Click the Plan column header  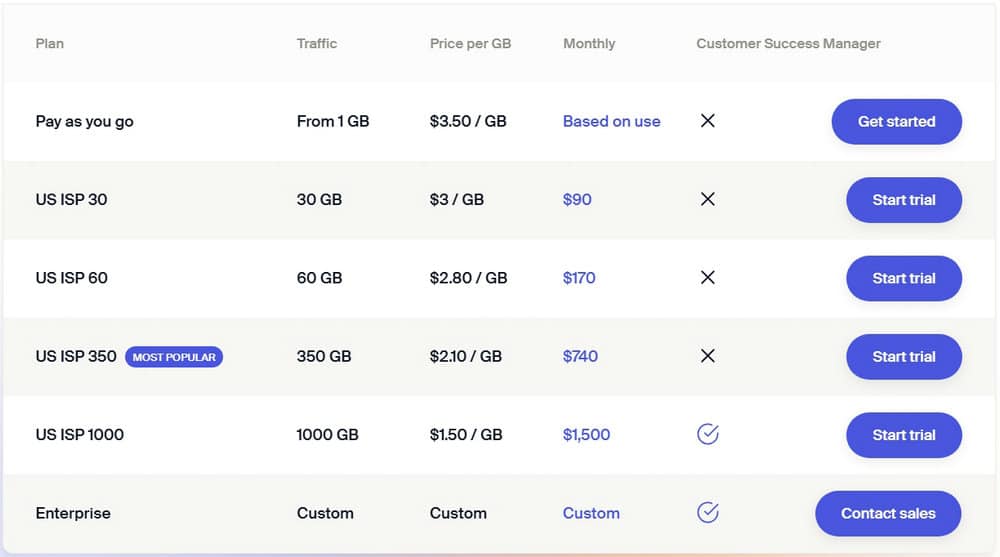[x=50, y=43]
